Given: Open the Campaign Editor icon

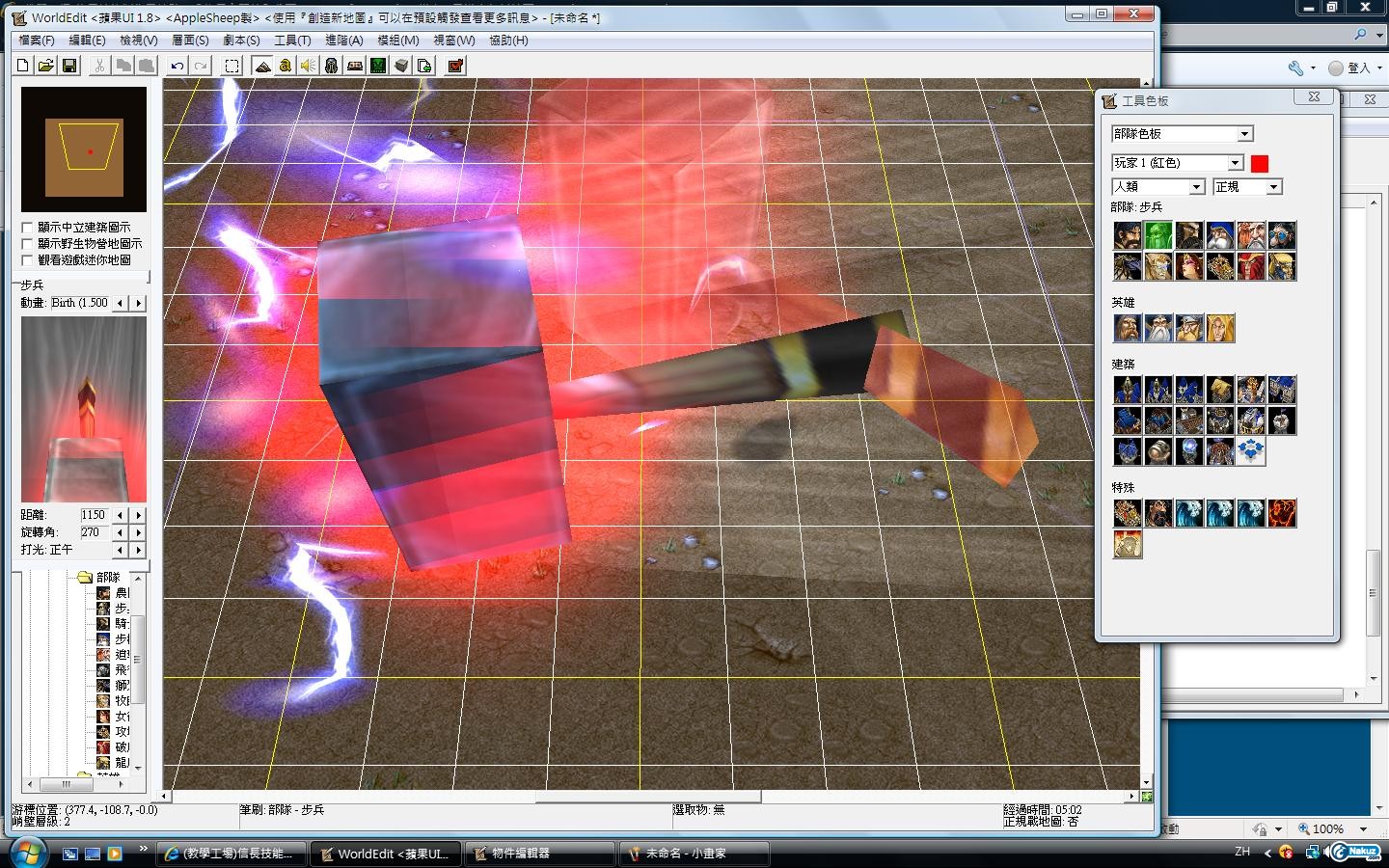Looking at the screenshot, I should pos(355,66).
